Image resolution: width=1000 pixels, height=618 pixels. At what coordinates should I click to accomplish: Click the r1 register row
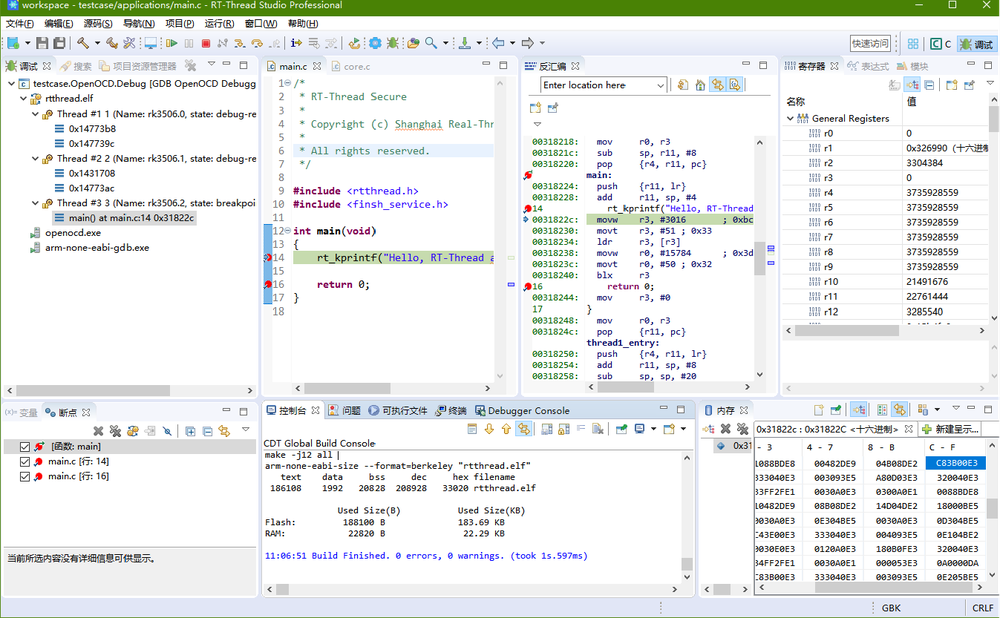[x=887, y=148]
